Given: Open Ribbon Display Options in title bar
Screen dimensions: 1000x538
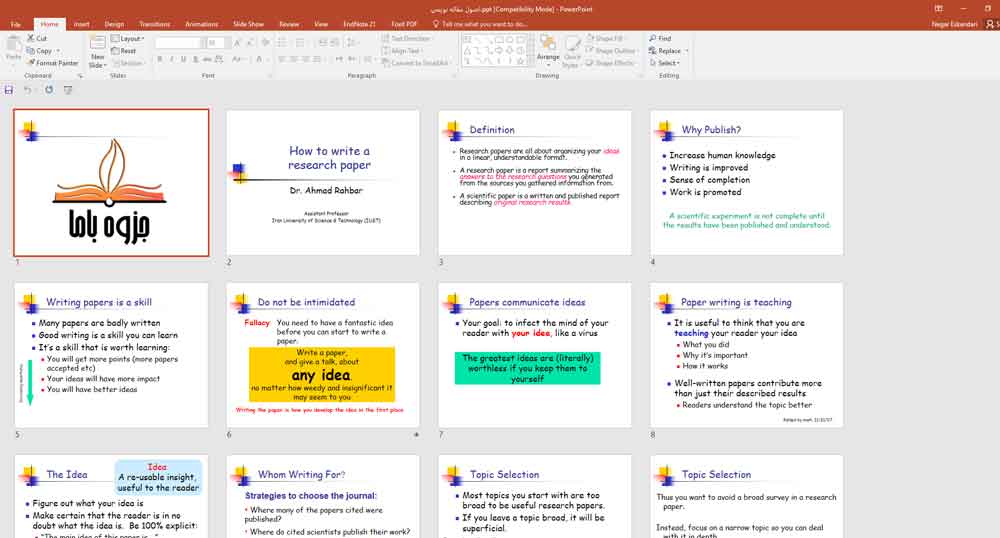Looking at the screenshot, I should (939, 8).
